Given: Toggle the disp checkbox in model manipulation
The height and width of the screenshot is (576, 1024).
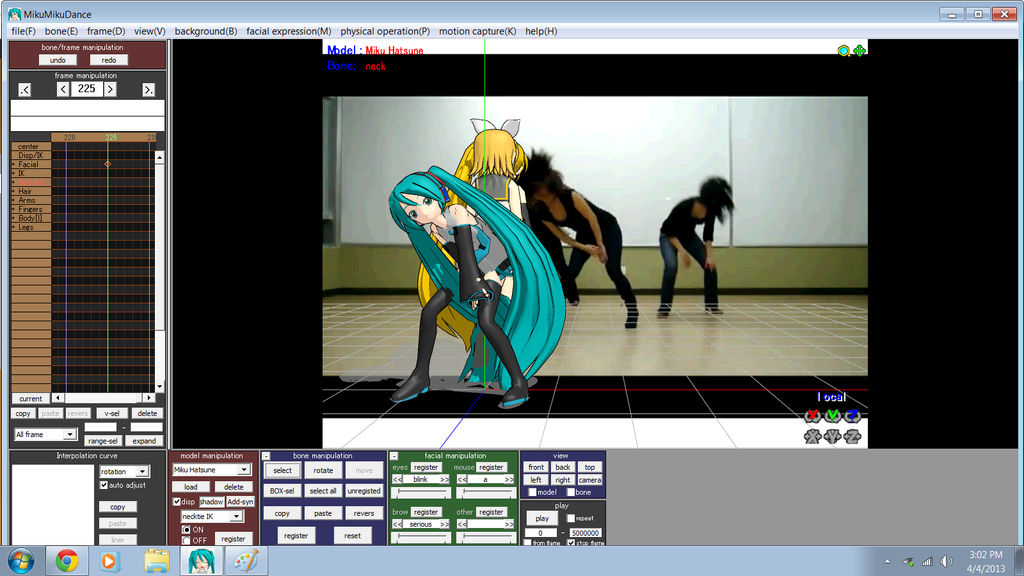Looking at the screenshot, I should [176, 502].
